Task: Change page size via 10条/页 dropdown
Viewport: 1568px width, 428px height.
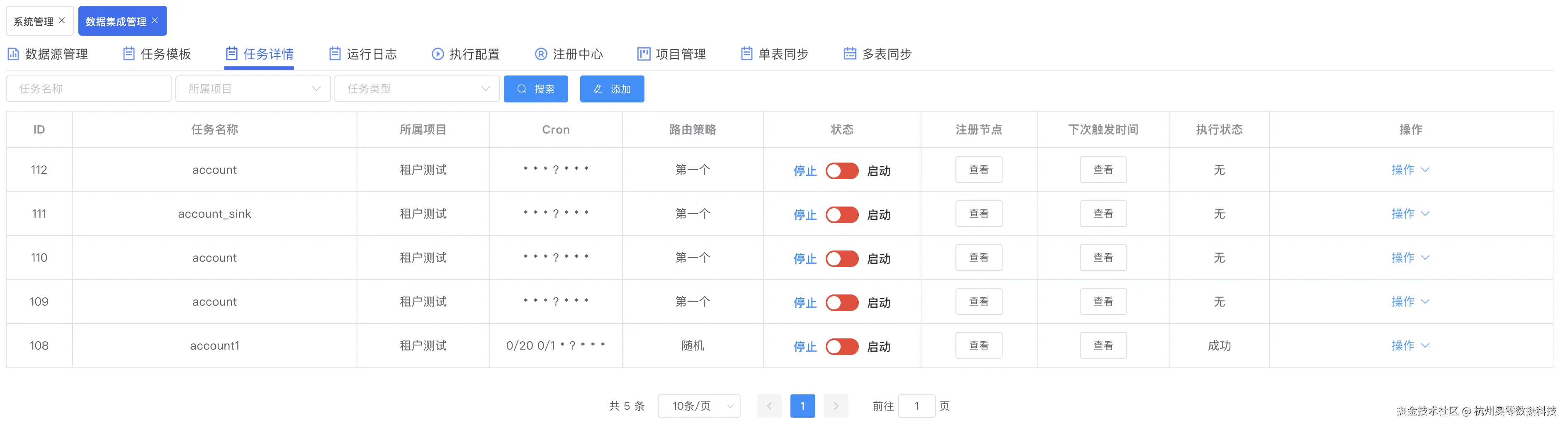Action: pyautogui.click(x=699, y=406)
